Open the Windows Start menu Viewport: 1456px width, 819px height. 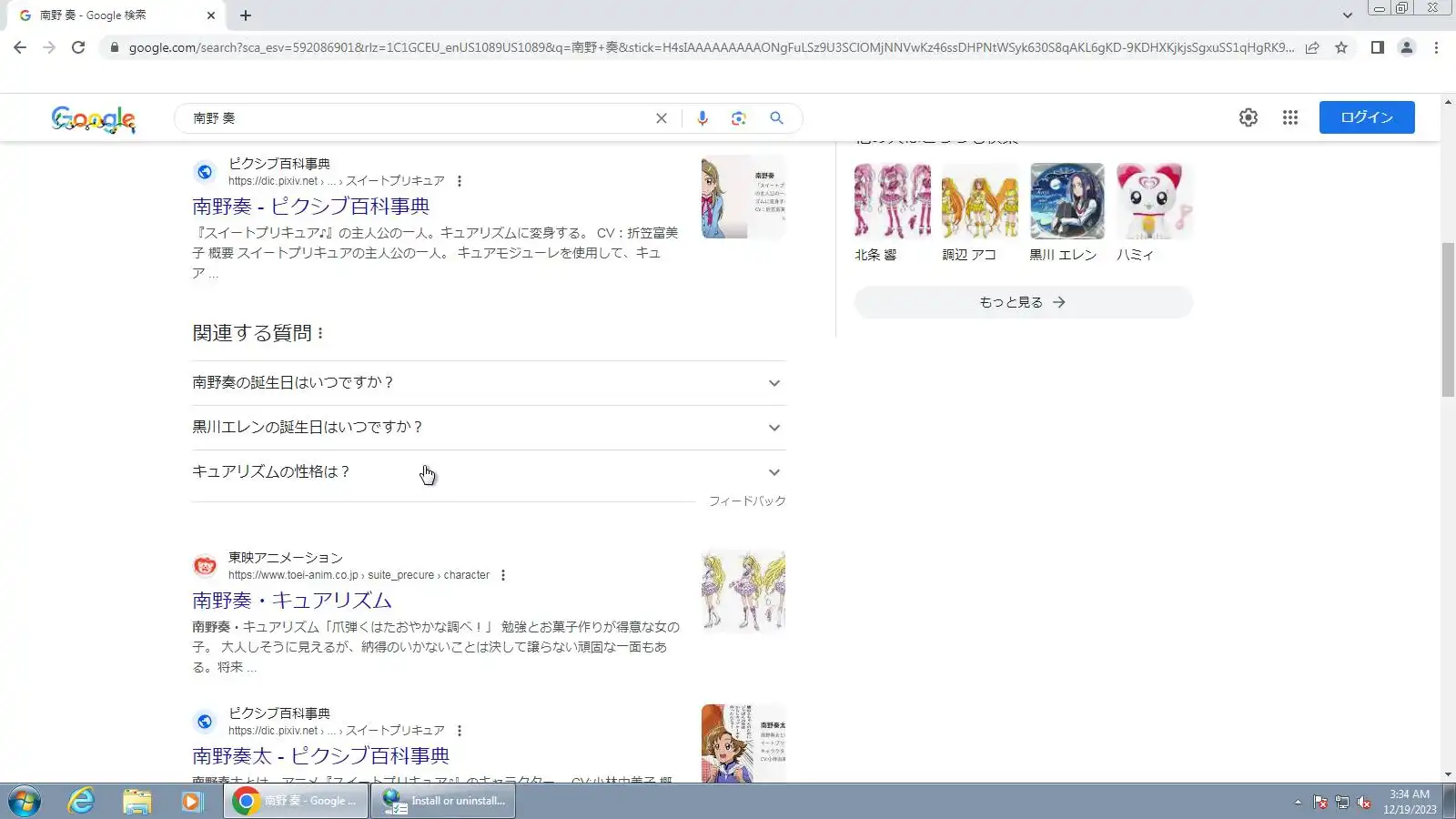(x=25, y=802)
